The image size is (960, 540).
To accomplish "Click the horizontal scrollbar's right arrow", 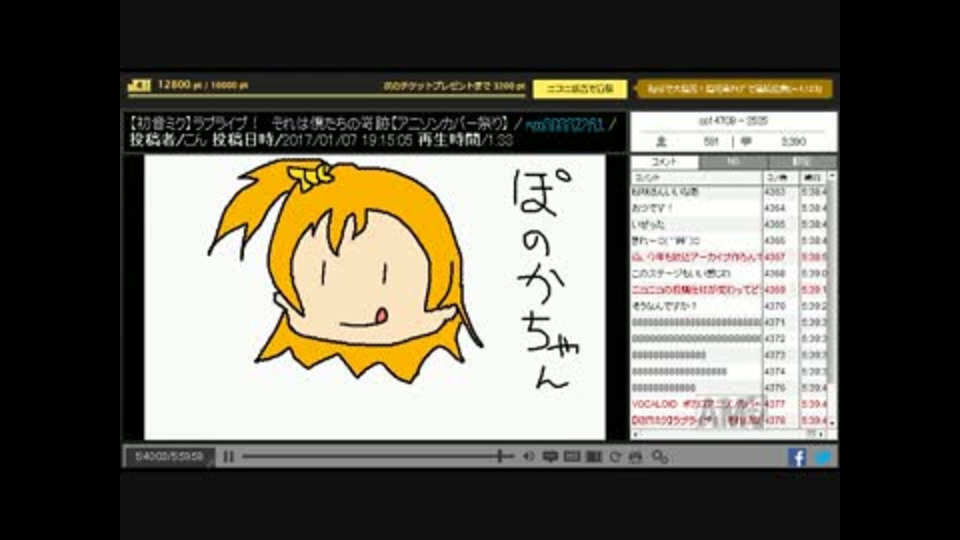I will (821, 434).
